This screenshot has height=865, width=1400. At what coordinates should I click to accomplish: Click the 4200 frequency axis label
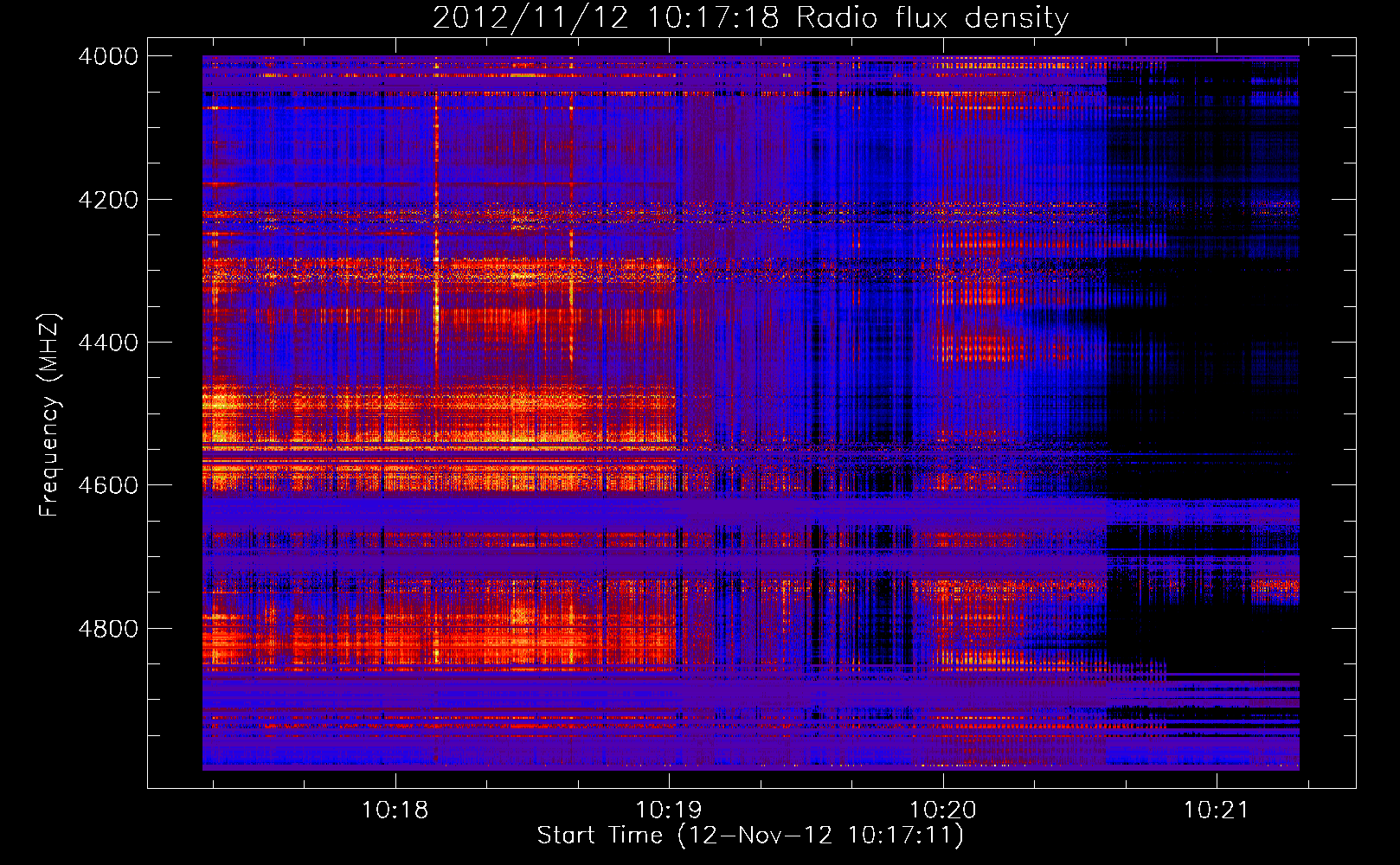(x=108, y=200)
